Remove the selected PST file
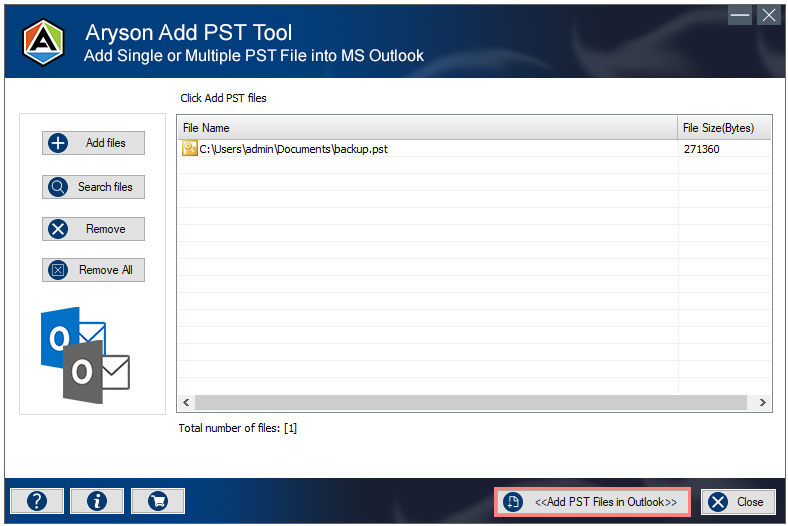 (x=93, y=229)
